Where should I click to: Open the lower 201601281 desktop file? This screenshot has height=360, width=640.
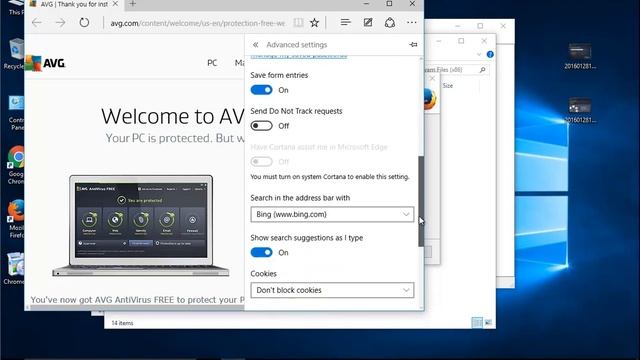[580, 110]
